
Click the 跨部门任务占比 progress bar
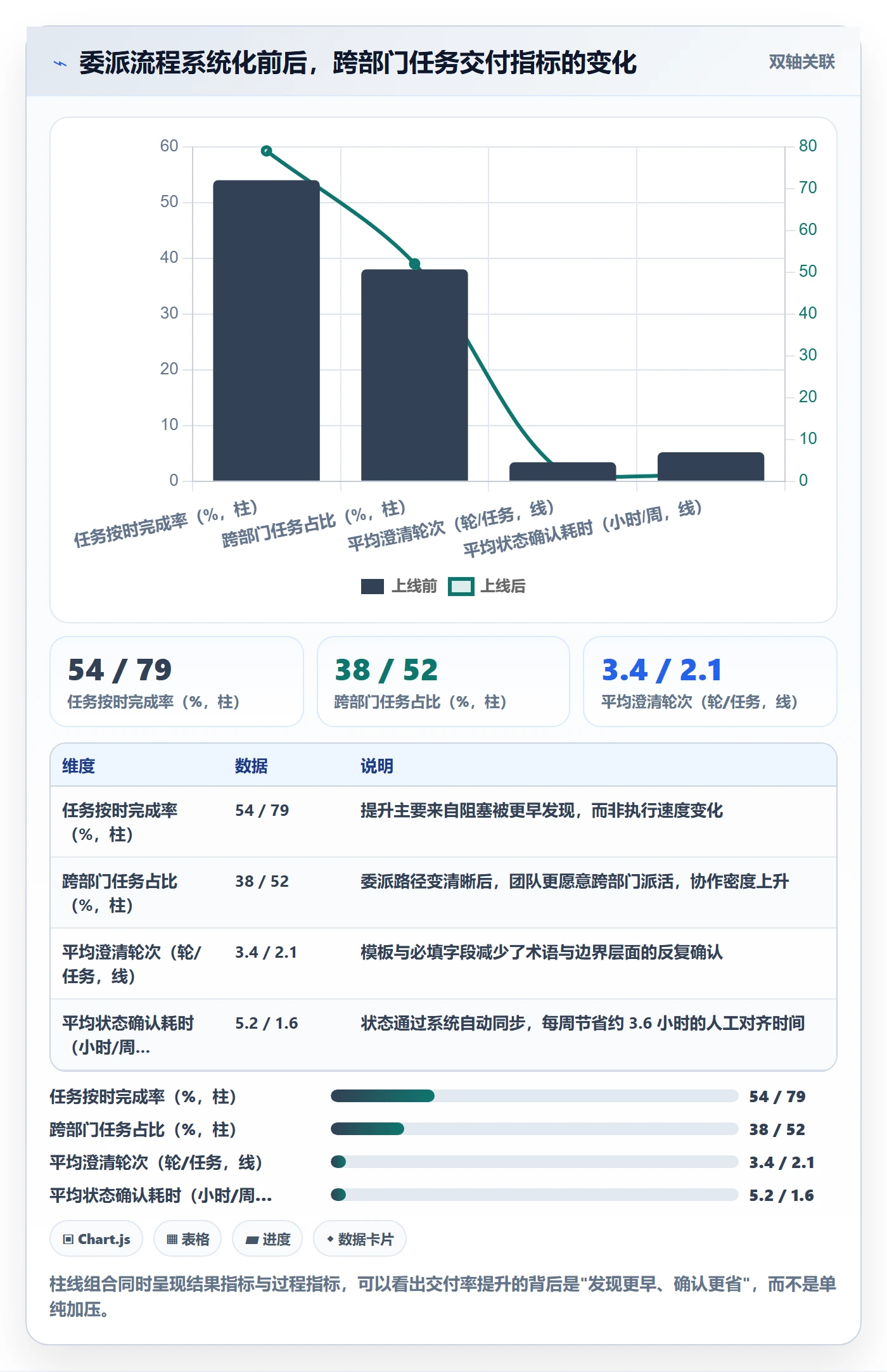[535, 1129]
